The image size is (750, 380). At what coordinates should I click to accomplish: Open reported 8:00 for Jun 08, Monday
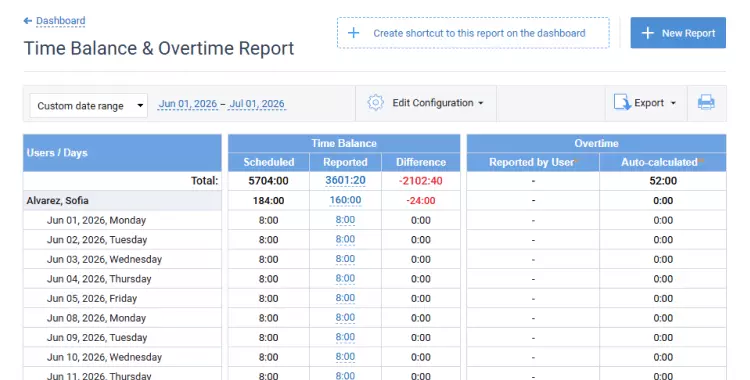(345, 318)
